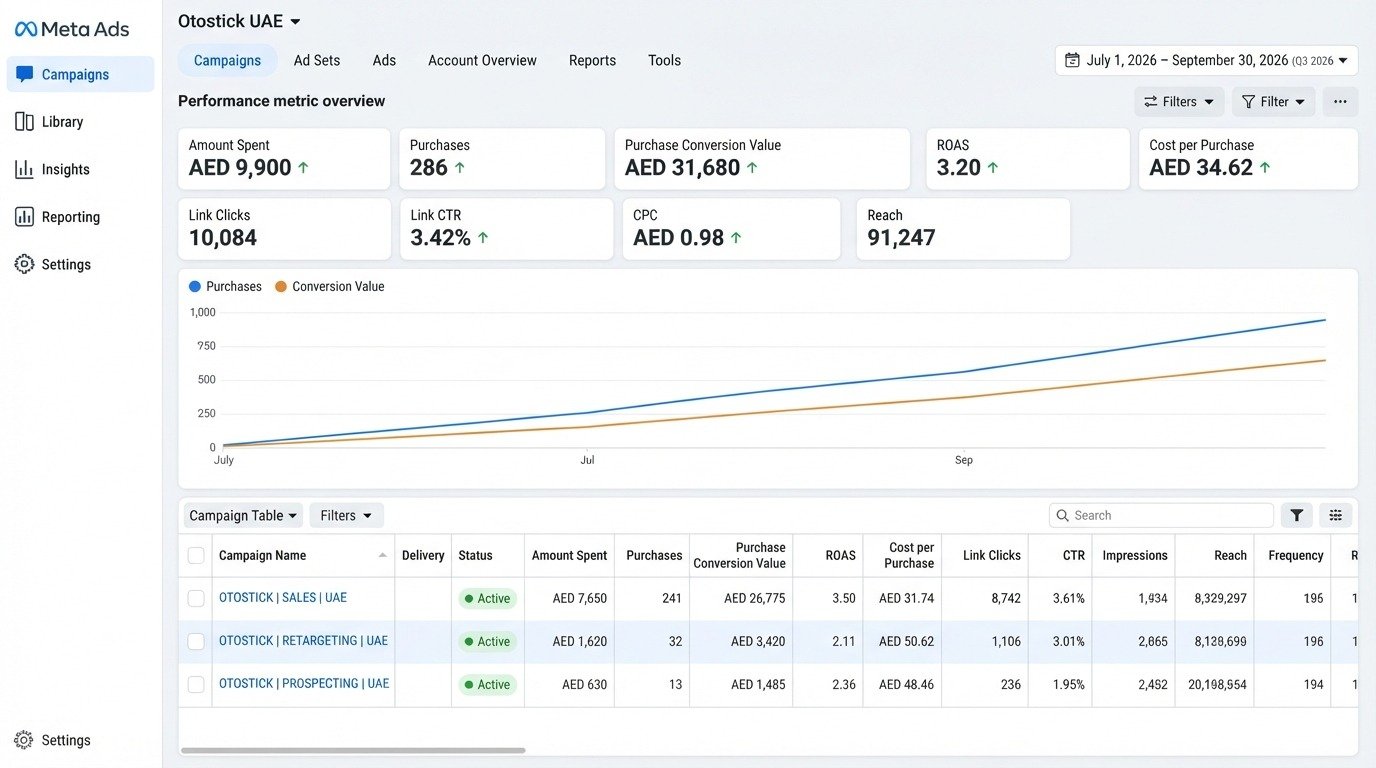Screen dimensions: 1376x768
Task: Click the Amount Spent column header
Action: 569,555
